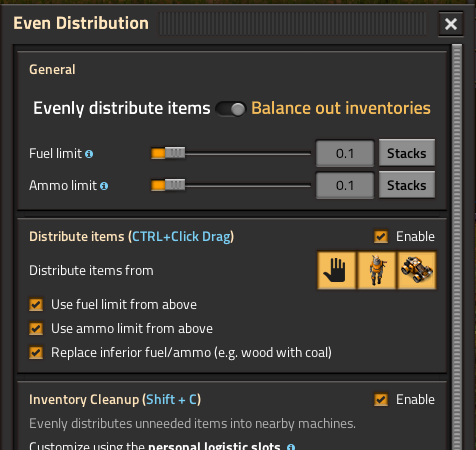Toggle the distribute/balance mode switch
The height and width of the screenshot is (450, 476).
pyautogui.click(x=230, y=109)
